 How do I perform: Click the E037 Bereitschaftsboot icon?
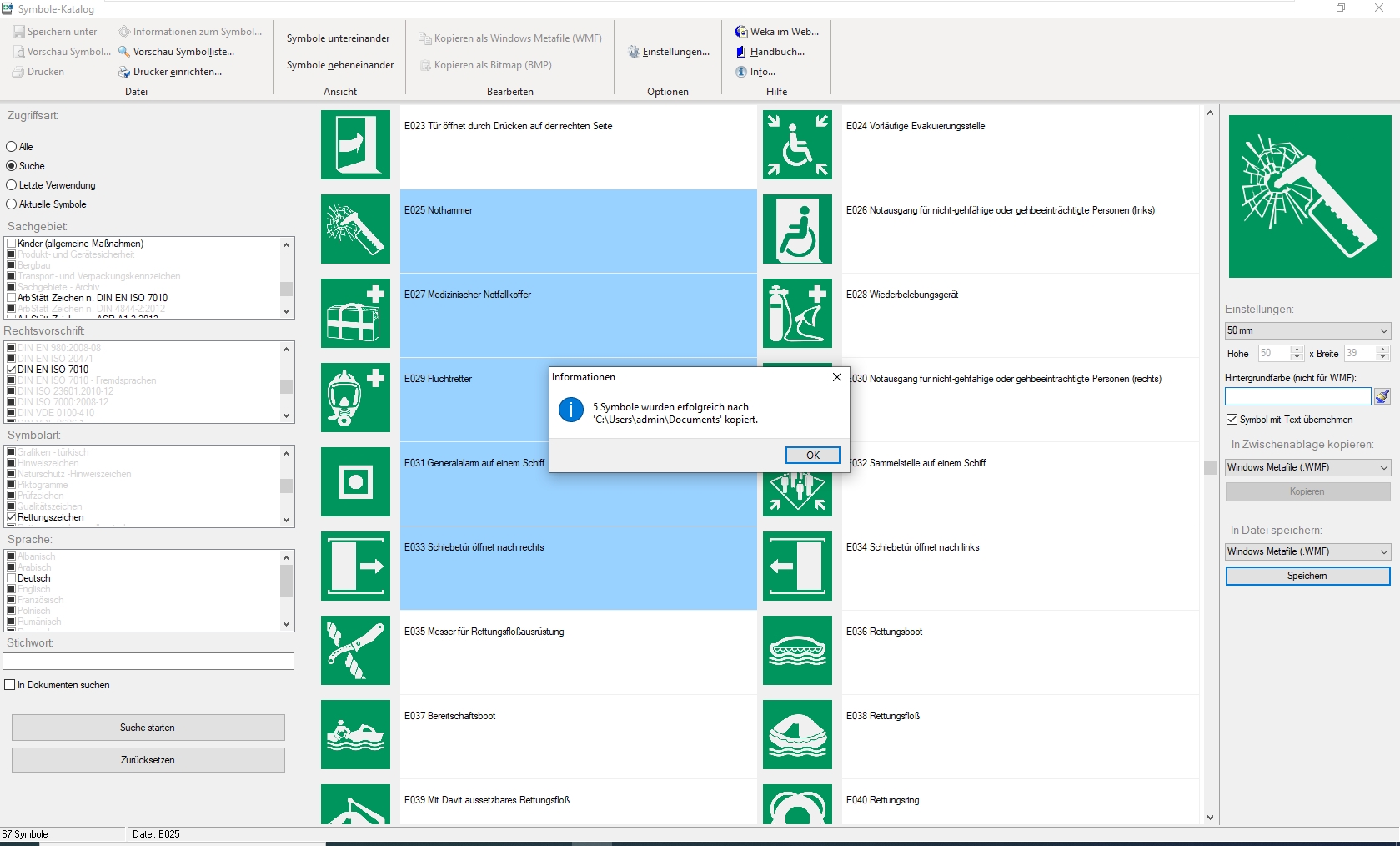click(355, 734)
